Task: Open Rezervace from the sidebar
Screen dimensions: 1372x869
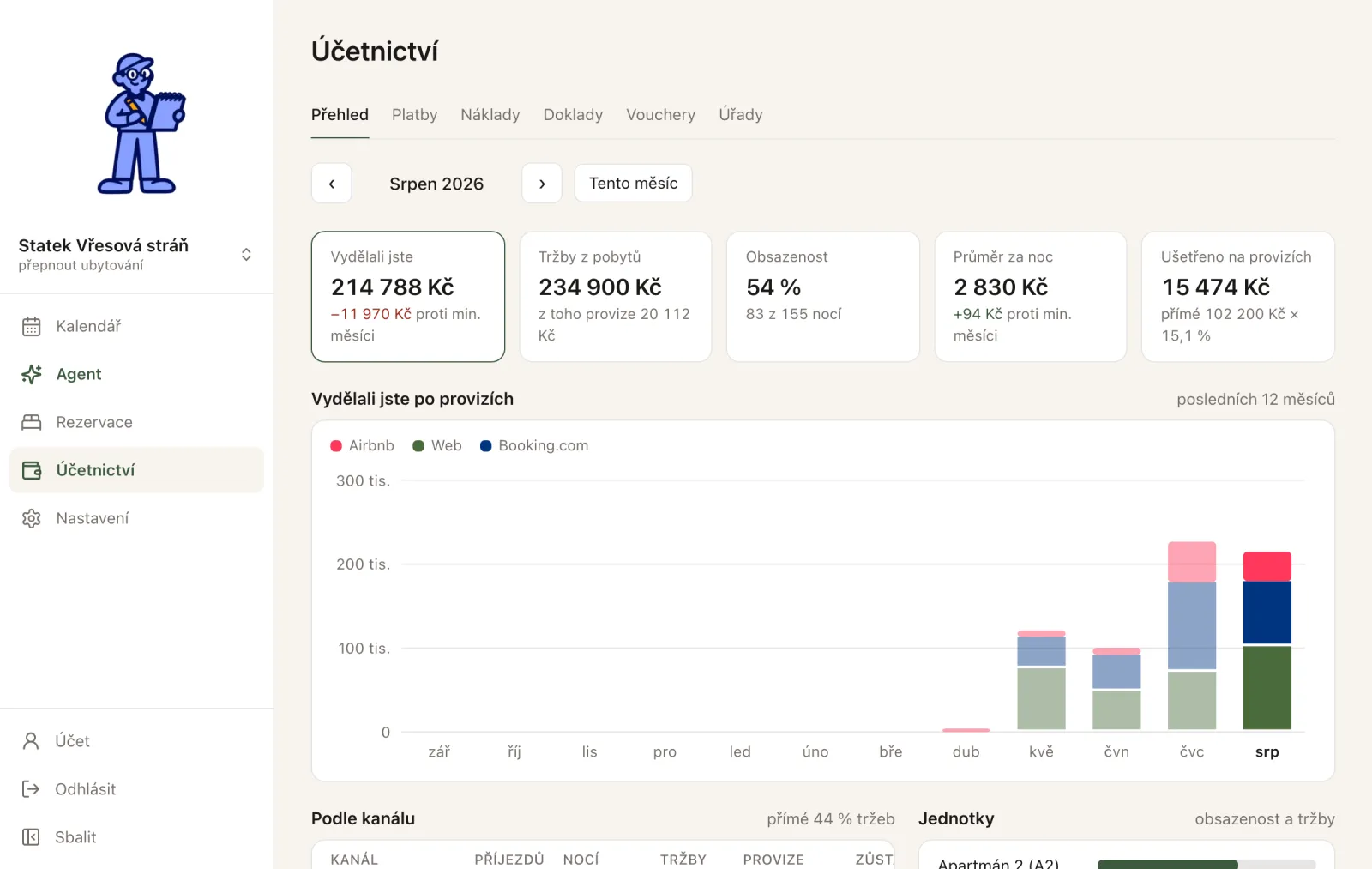Action: (136, 422)
